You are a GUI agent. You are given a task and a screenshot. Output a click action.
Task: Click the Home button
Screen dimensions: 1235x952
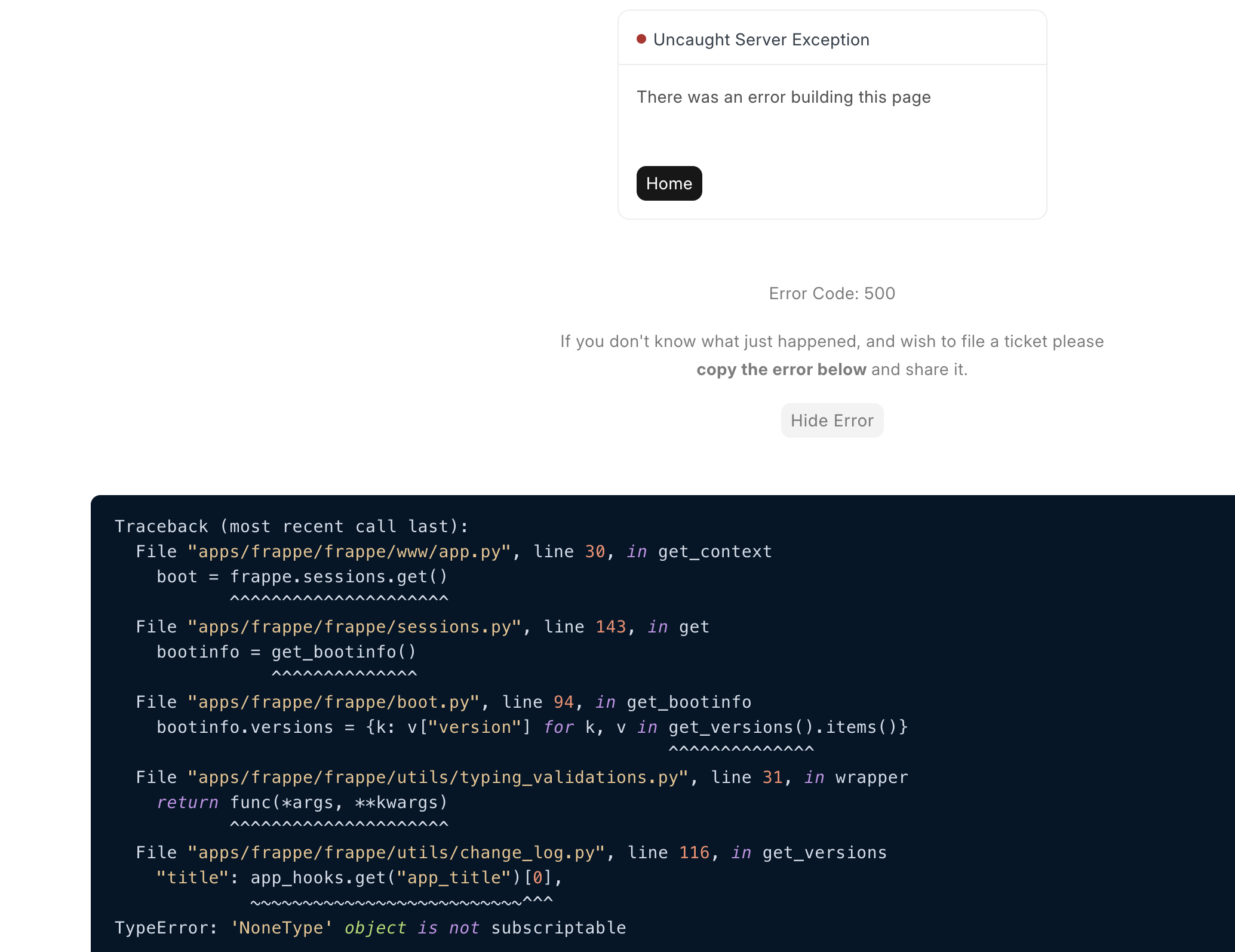669,183
